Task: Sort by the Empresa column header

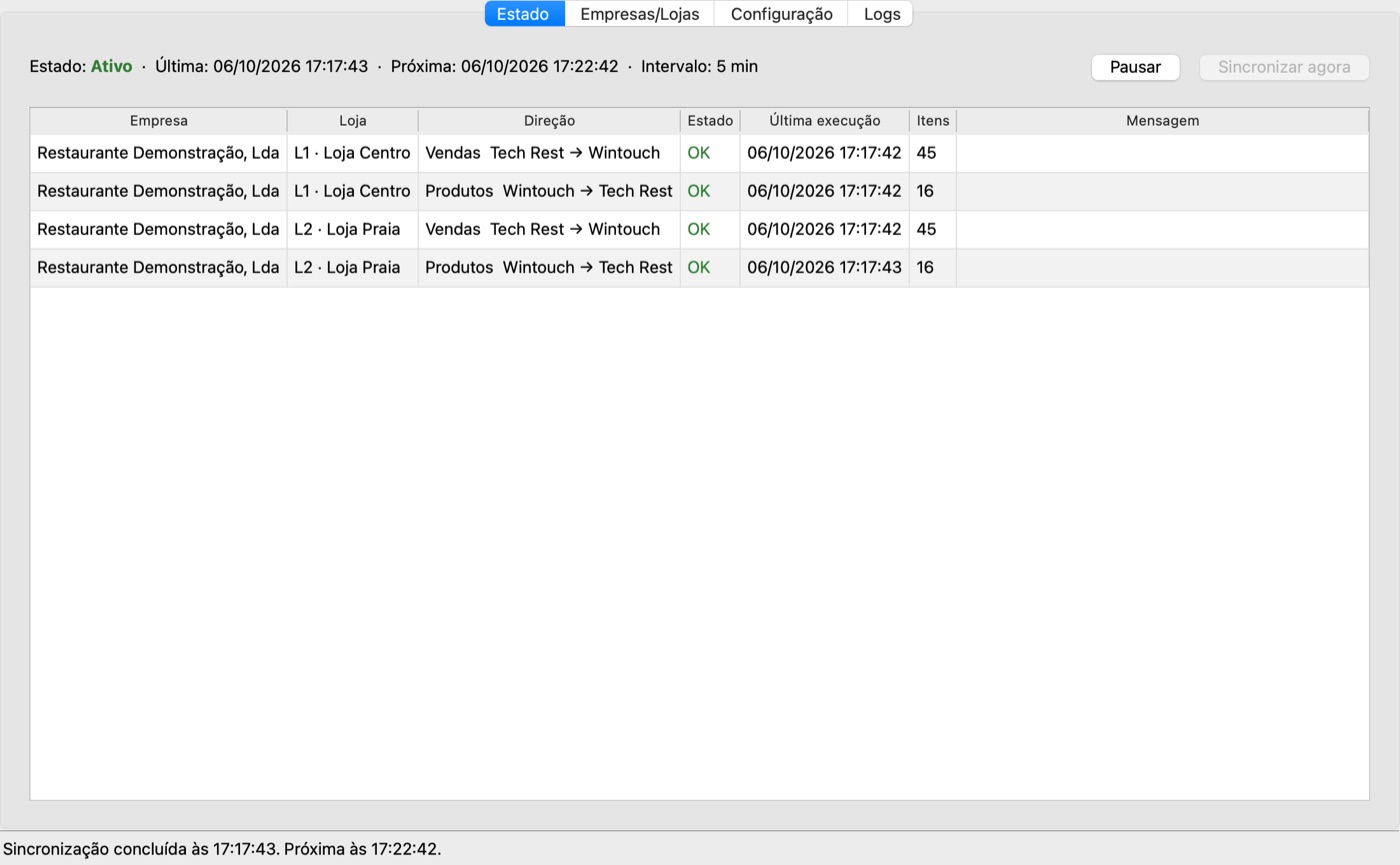Action: [x=158, y=121]
